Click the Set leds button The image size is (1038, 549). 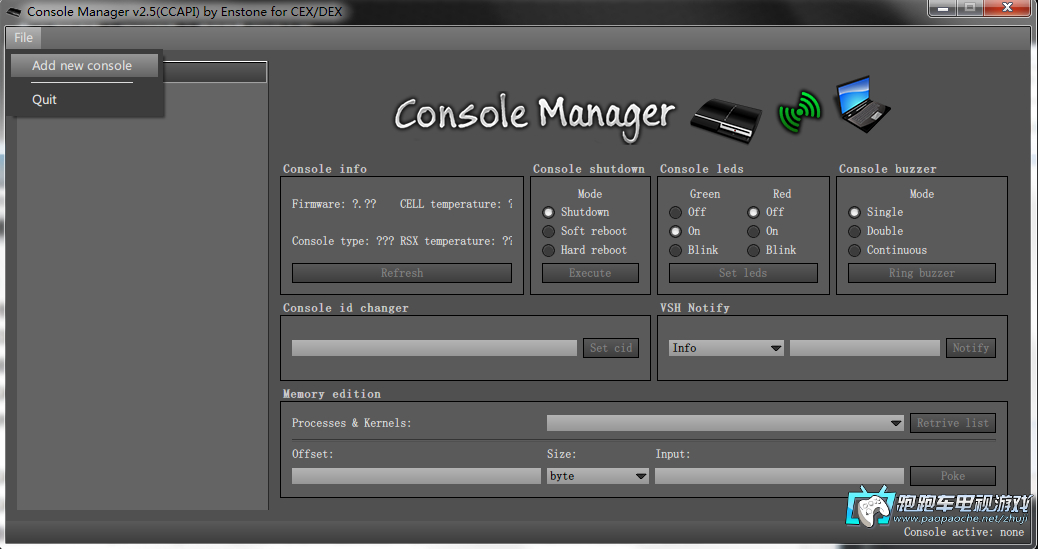click(743, 273)
